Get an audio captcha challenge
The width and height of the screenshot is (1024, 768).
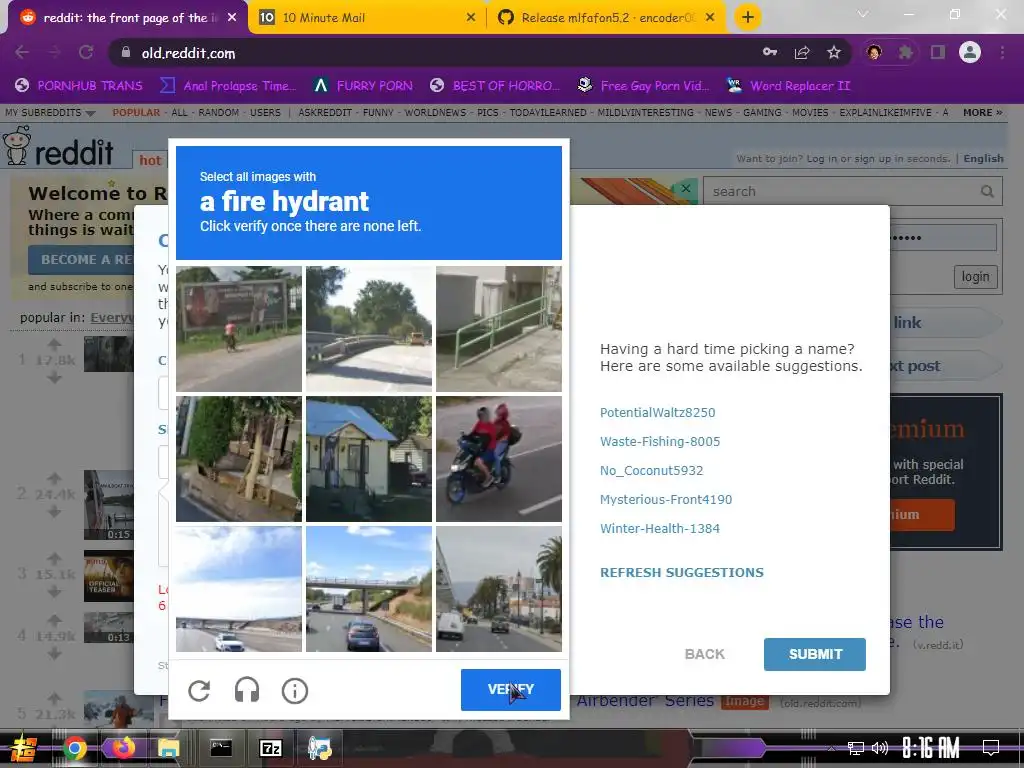[x=247, y=690]
